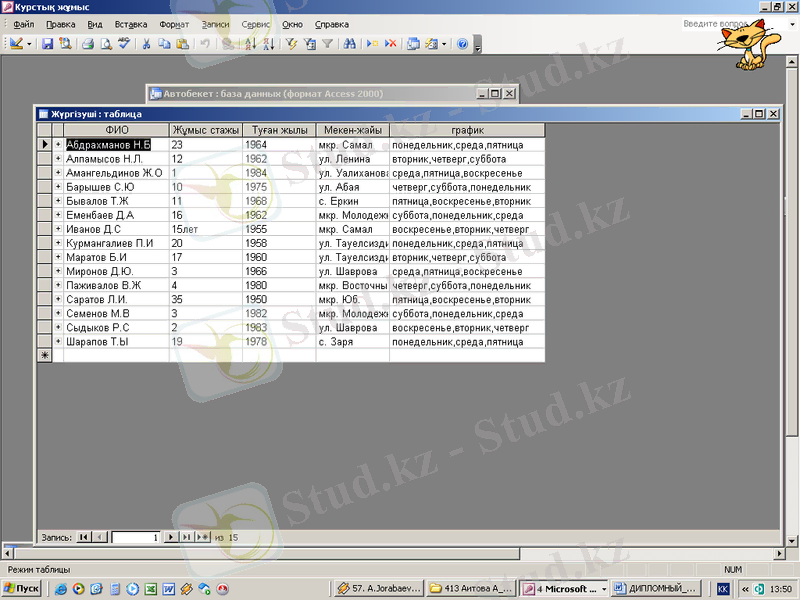
Task: Open the View mode dropdown arrow in the toolbar
Action: coord(29,44)
